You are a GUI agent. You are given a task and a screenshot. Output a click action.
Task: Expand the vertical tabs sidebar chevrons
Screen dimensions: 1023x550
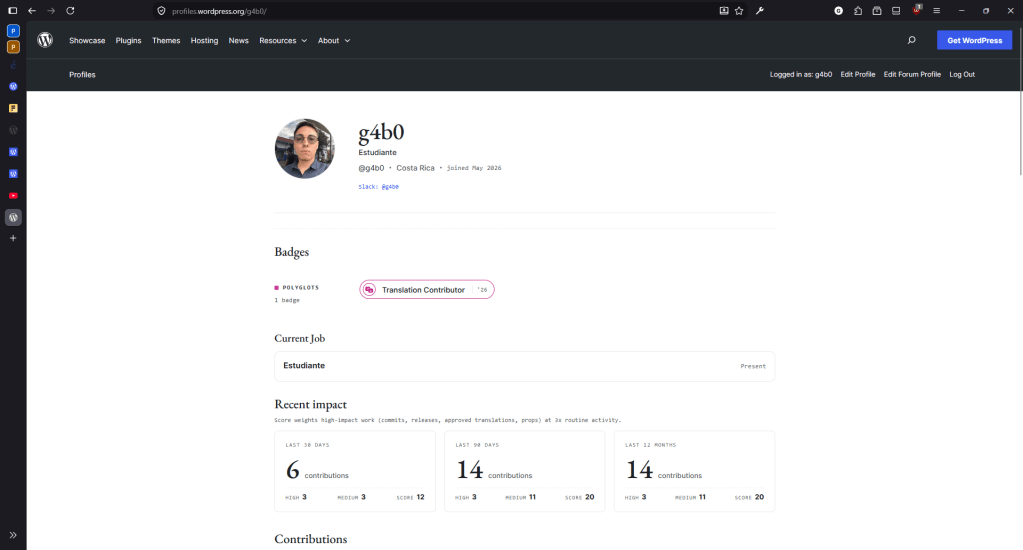point(13,535)
